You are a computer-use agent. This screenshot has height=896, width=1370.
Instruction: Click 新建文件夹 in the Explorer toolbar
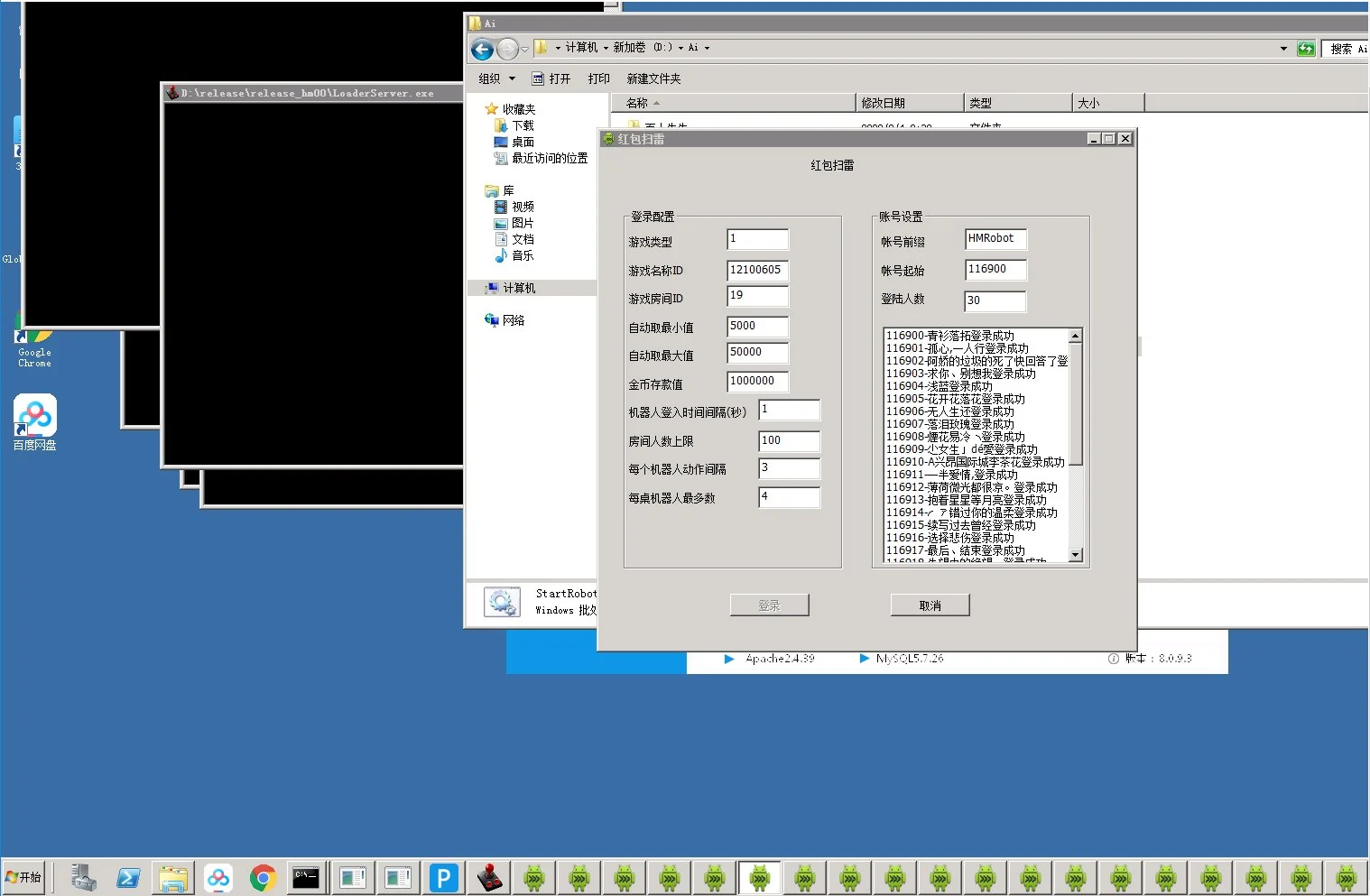653,79
